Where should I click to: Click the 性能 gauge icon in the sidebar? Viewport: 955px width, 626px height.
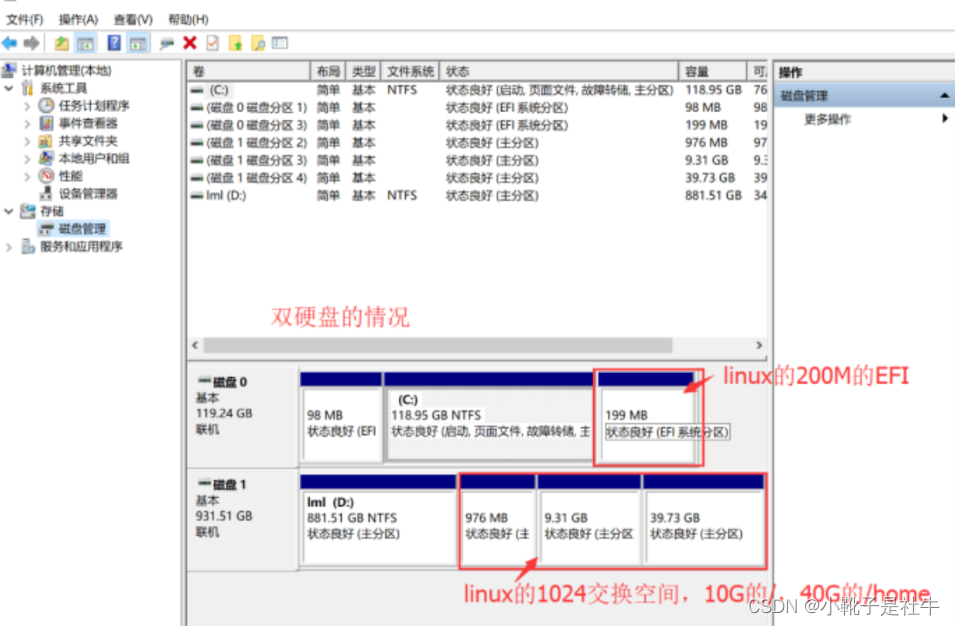(x=46, y=175)
